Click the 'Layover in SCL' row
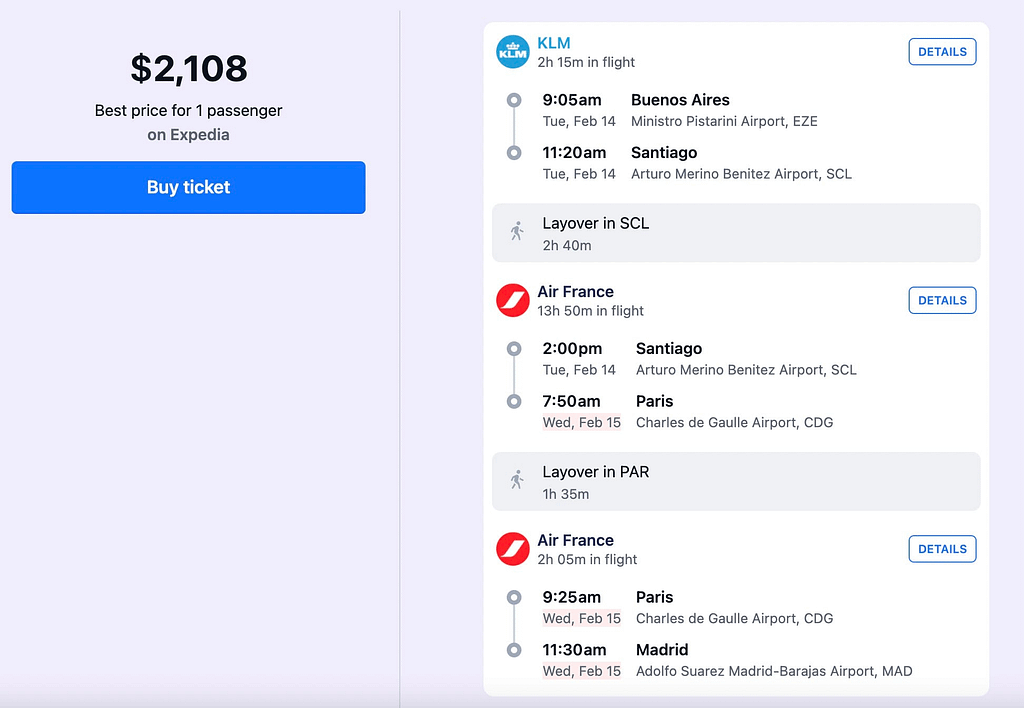The image size is (1024, 708). click(736, 233)
